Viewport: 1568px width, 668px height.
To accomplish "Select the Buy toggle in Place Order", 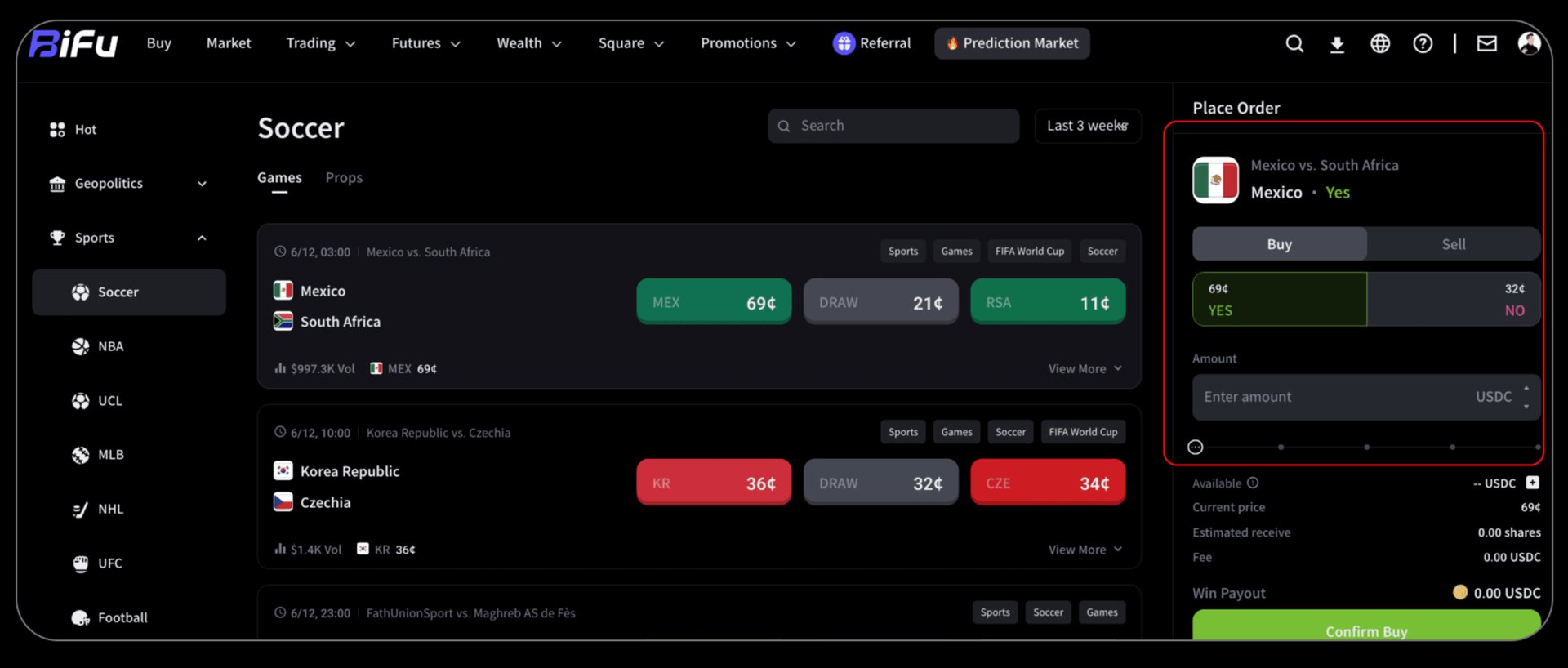I will click(x=1280, y=244).
